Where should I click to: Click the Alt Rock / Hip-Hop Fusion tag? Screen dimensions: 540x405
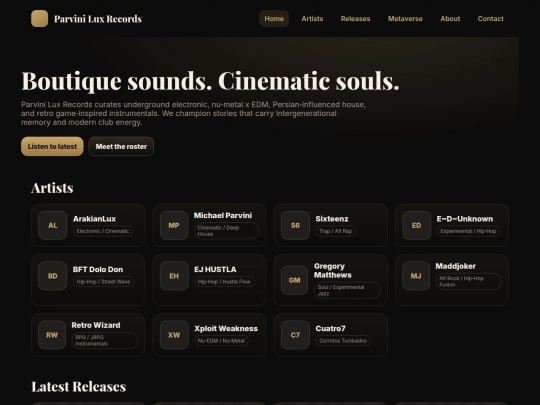tap(468, 281)
